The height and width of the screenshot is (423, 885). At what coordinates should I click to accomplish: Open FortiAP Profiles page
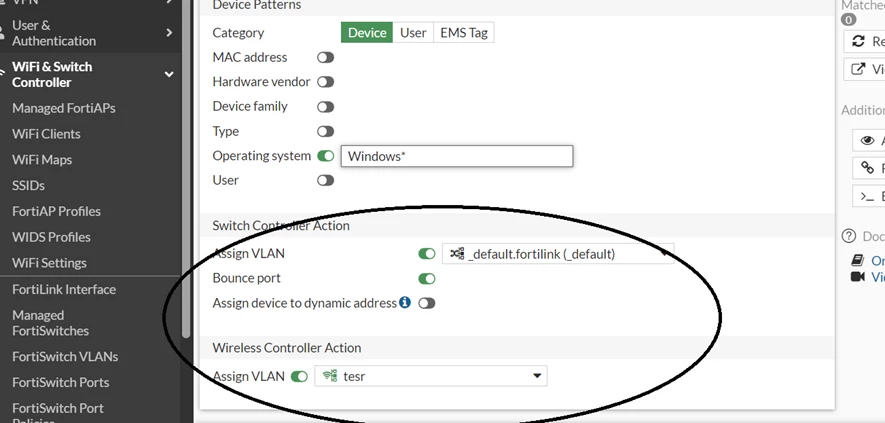click(x=56, y=211)
